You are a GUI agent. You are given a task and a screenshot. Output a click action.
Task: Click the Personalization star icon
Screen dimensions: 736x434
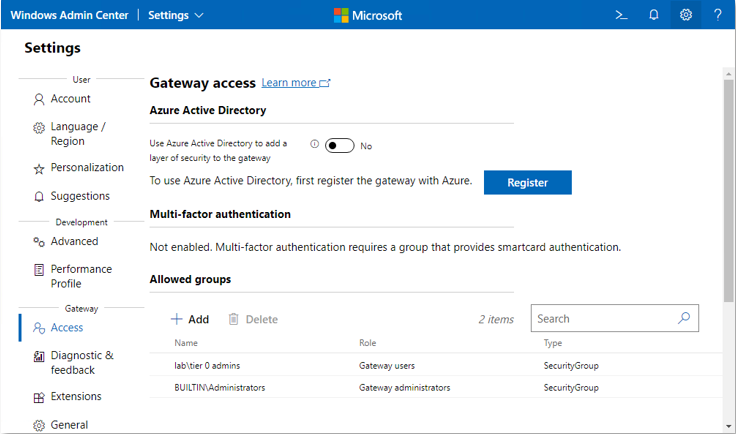[x=39, y=168]
